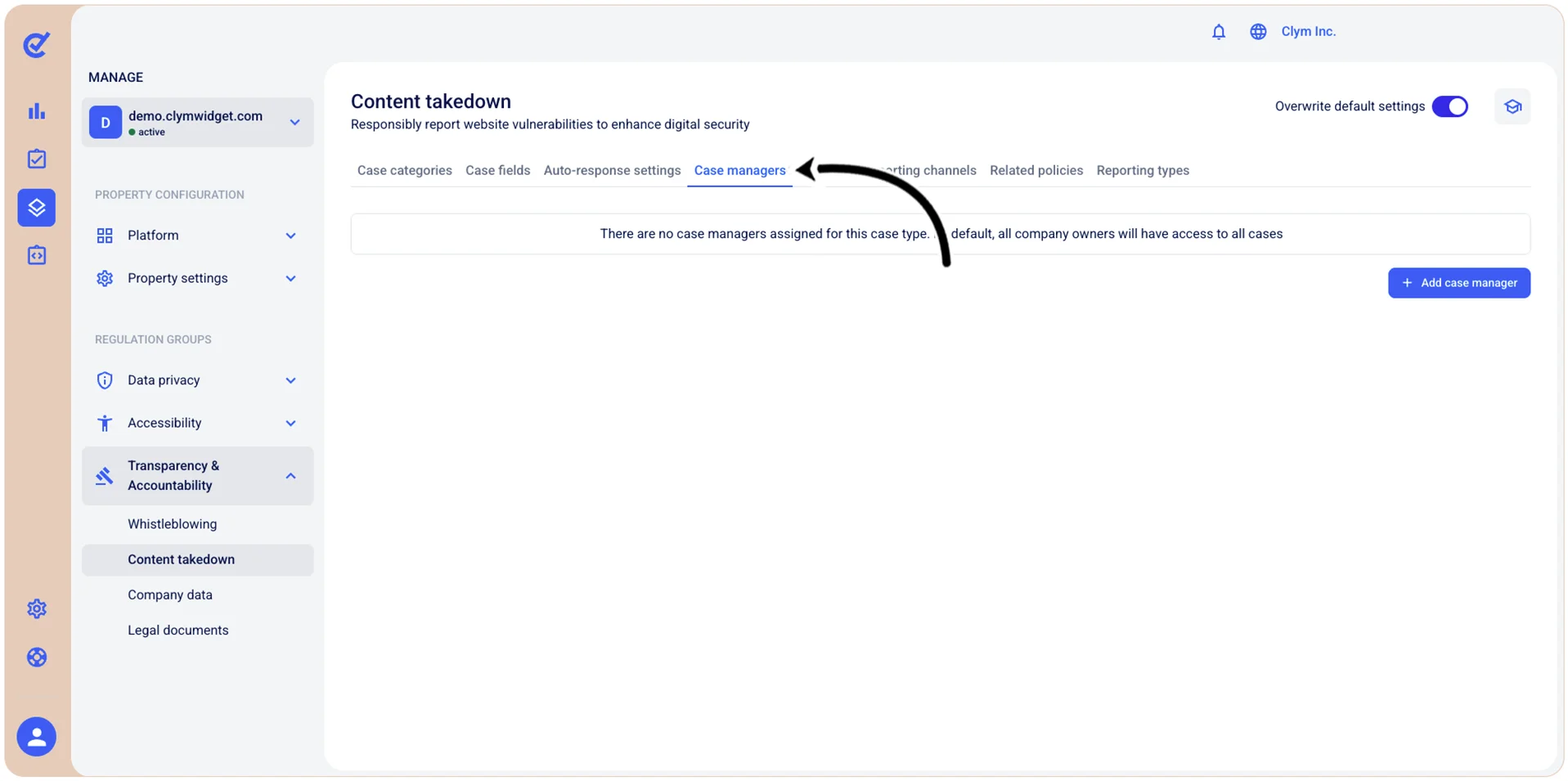The height and width of the screenshot is (781, 1568).
Task: Click the Content takedown page heading
Action: (x=431, y=101)
